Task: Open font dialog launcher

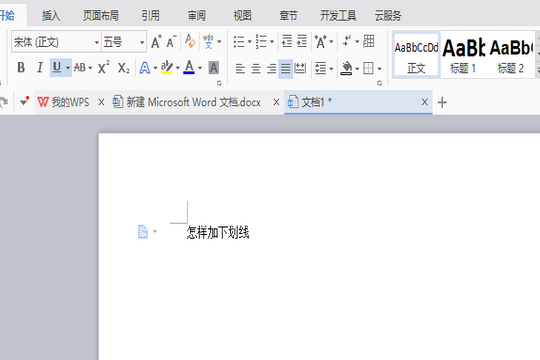Action: [219, 83]
